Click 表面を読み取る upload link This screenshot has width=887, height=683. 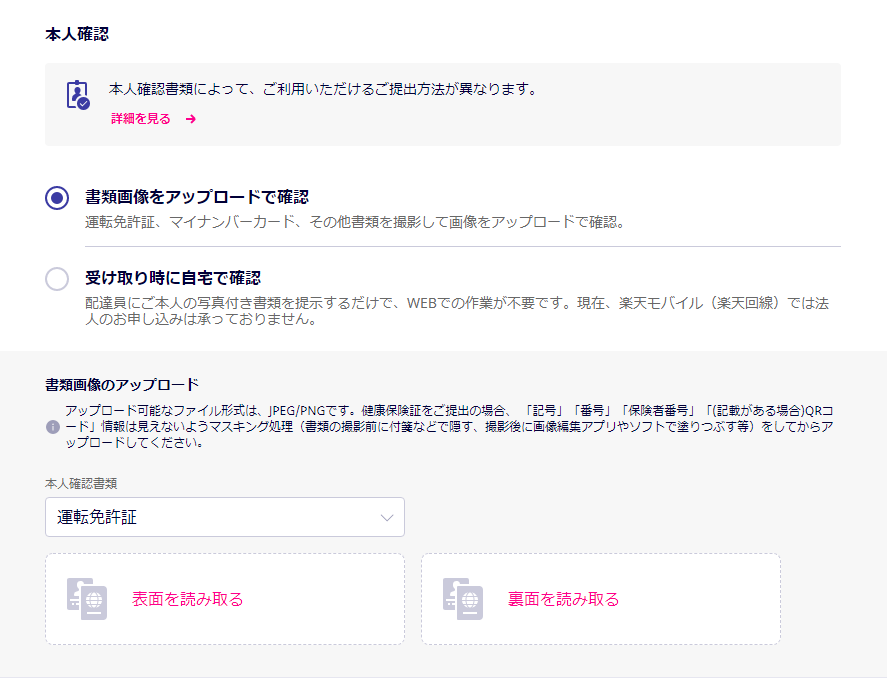point(187,599)
